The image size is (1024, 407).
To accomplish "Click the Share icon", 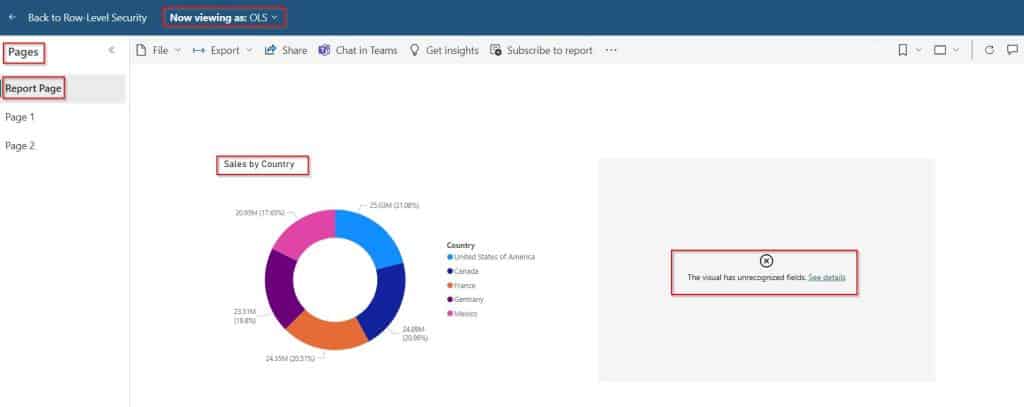I will [270, 50].
